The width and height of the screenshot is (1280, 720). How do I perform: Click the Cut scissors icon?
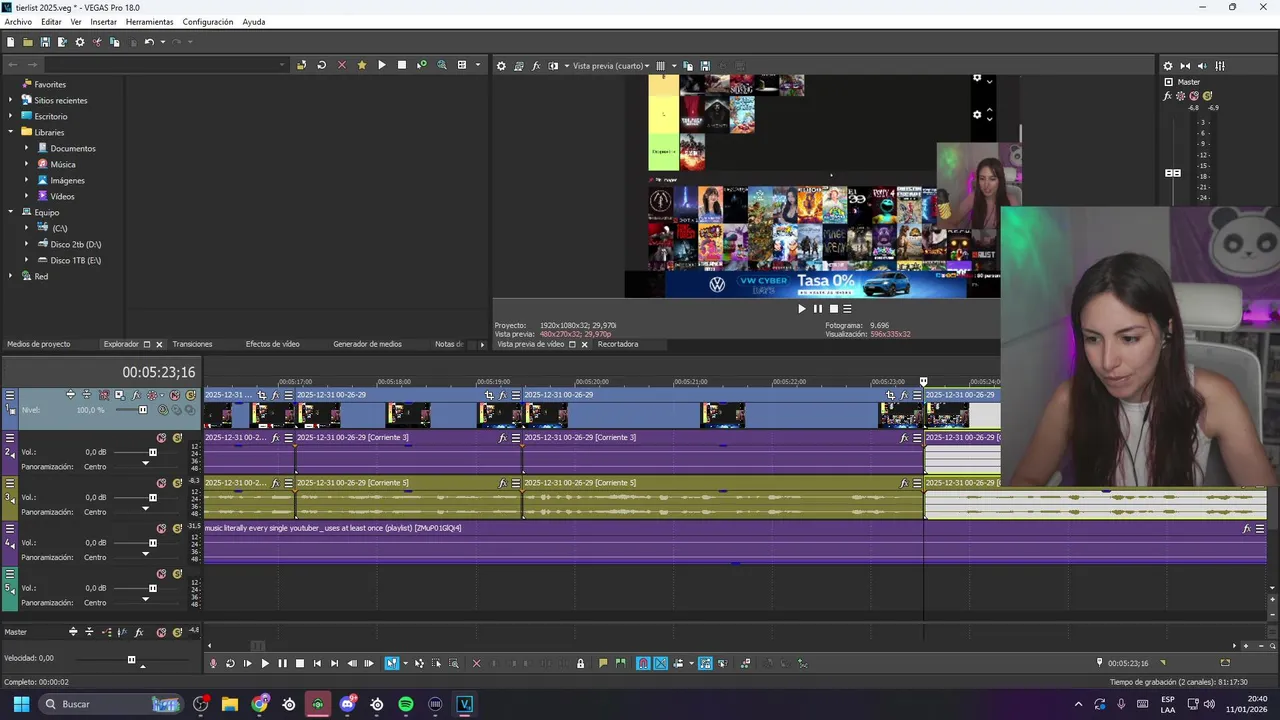(97, 42)
